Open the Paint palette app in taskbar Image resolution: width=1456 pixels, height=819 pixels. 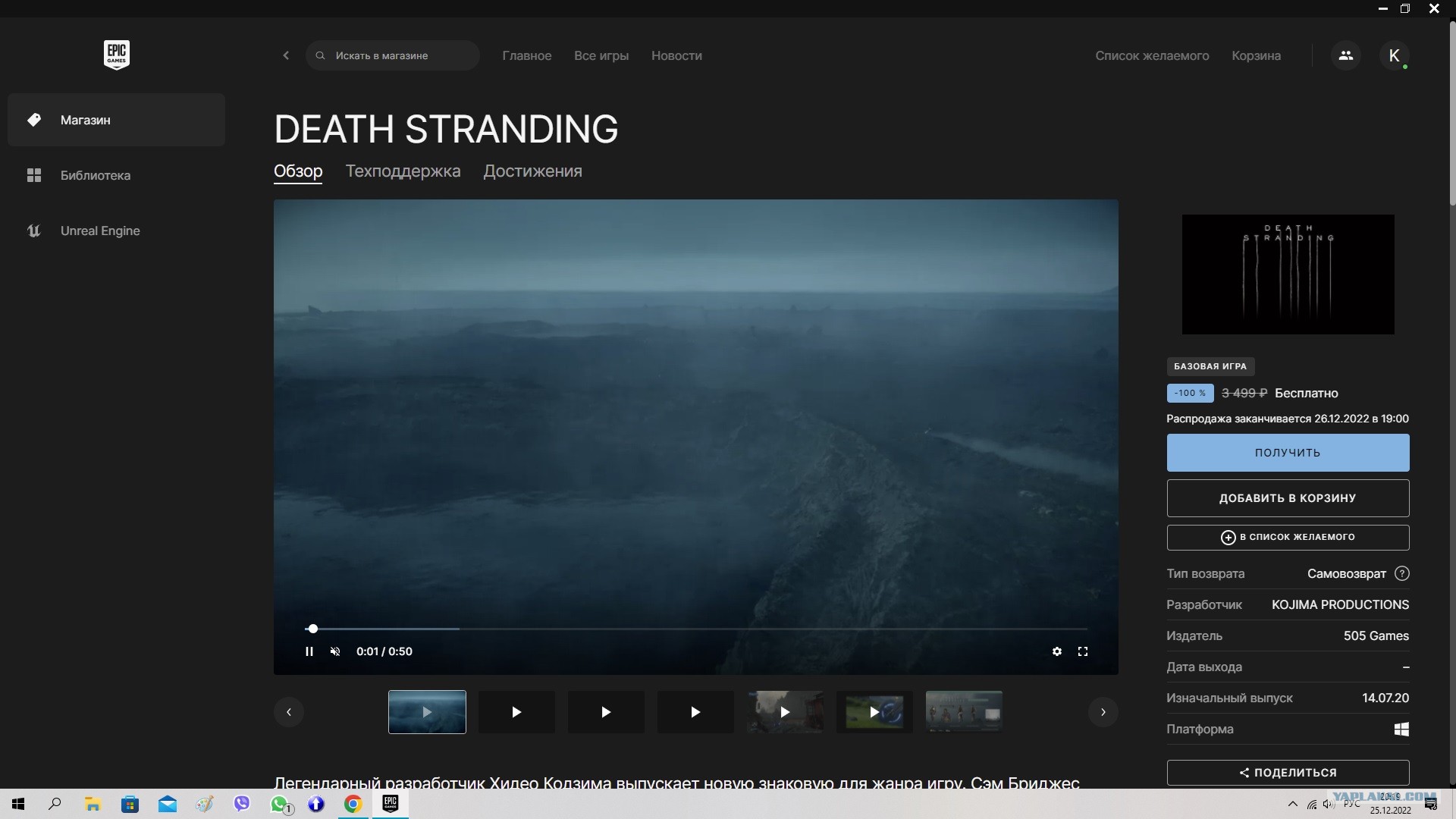[x=204, y=804]
